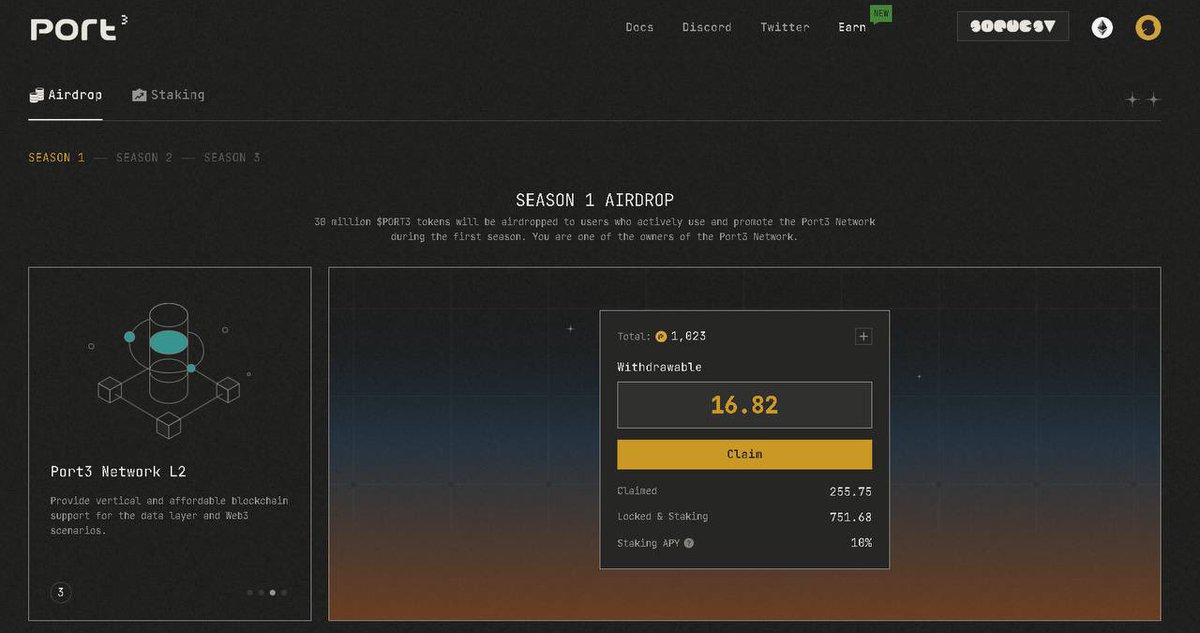
Task: Click the SEASON 1 AIRDROP title
Action: tap(595, 200)
